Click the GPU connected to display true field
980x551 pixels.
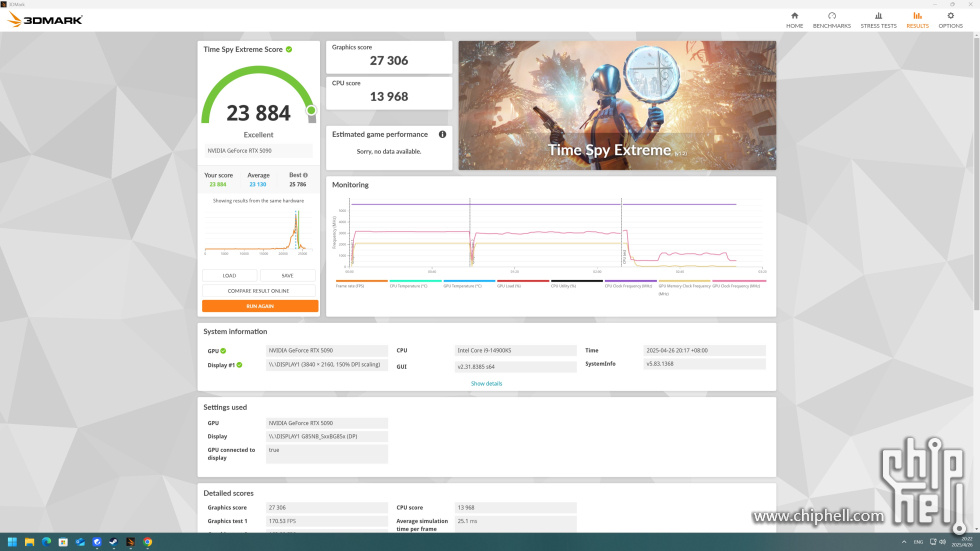(x=327, y=454)
